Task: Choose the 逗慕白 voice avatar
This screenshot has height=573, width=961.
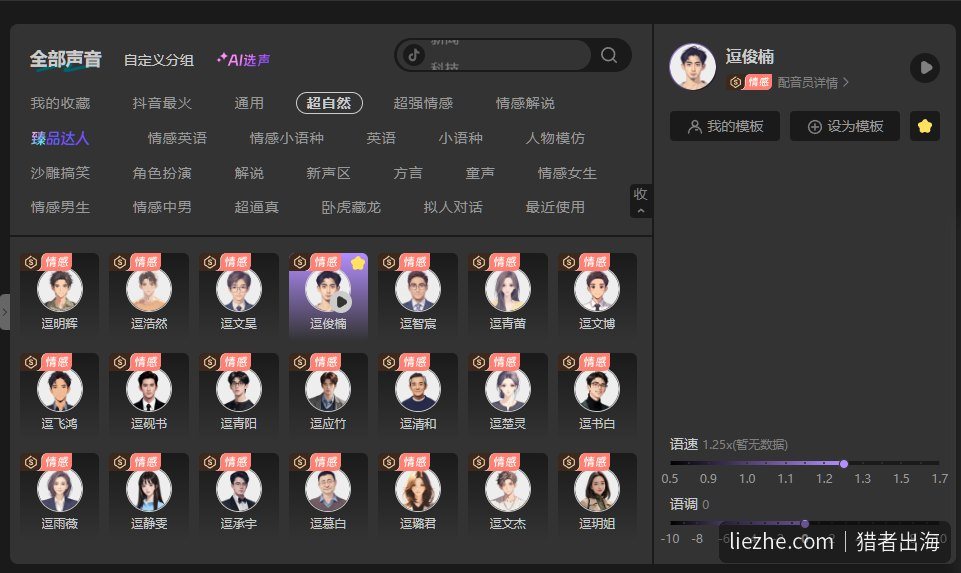Action: click(328, 489)
